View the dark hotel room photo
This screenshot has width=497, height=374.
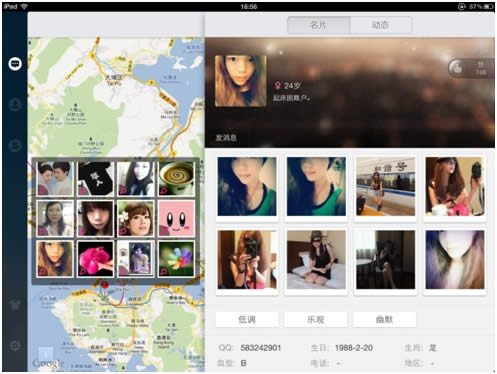(x=385, y=260)
